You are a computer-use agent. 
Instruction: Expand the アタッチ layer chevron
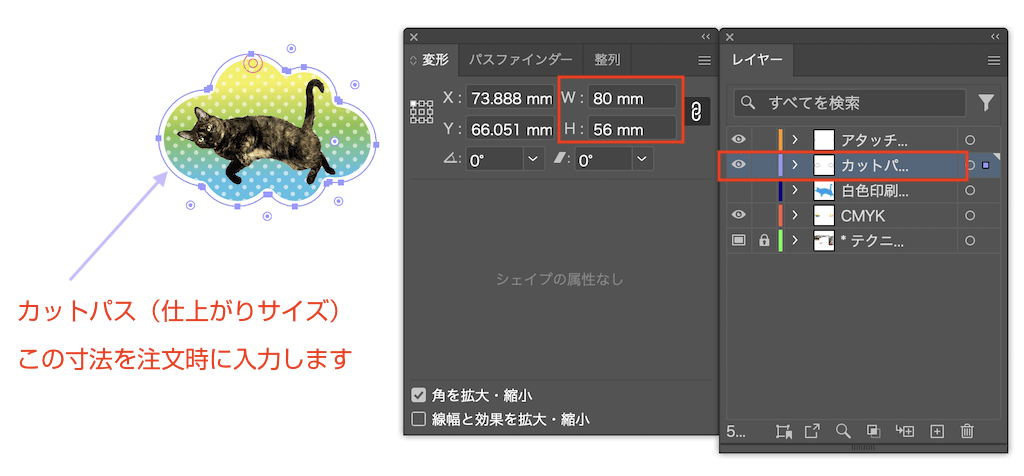[795, 140]
